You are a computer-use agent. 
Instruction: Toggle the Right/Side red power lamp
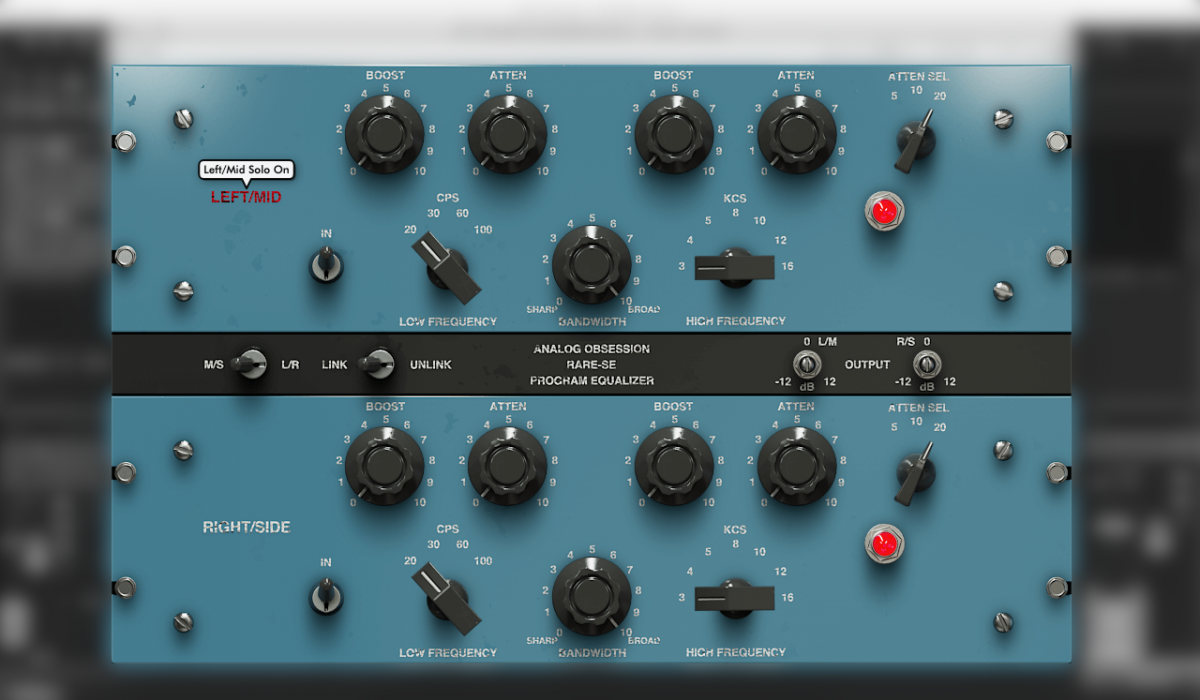882,544
